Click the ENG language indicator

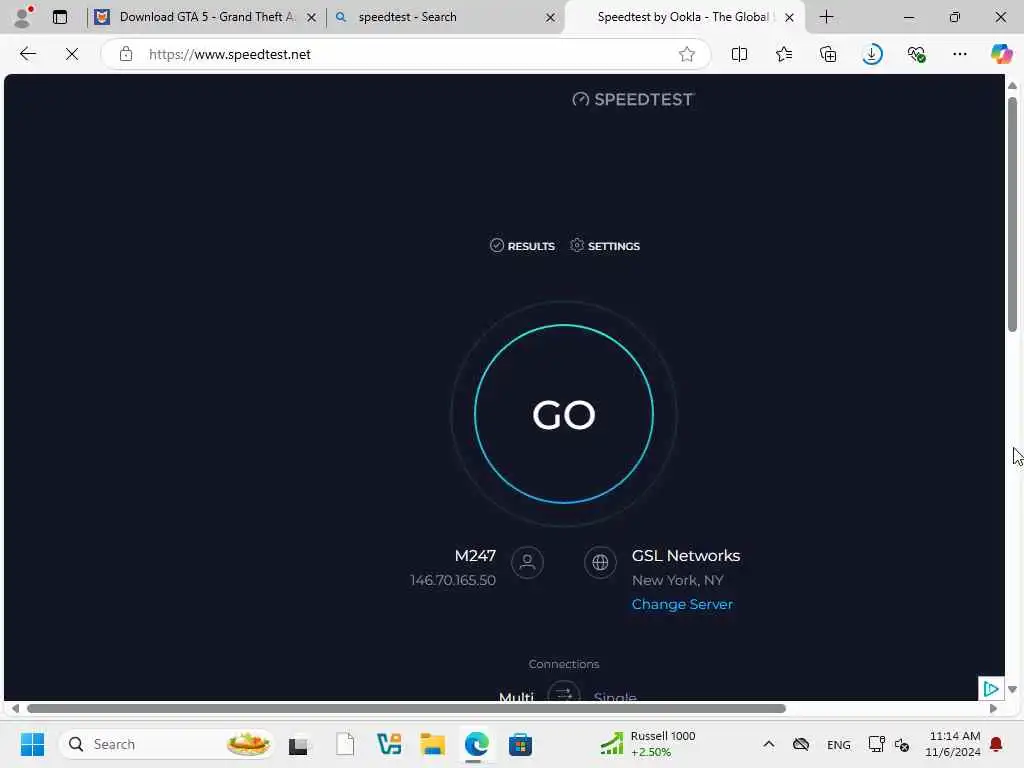[x=839, y=744]
